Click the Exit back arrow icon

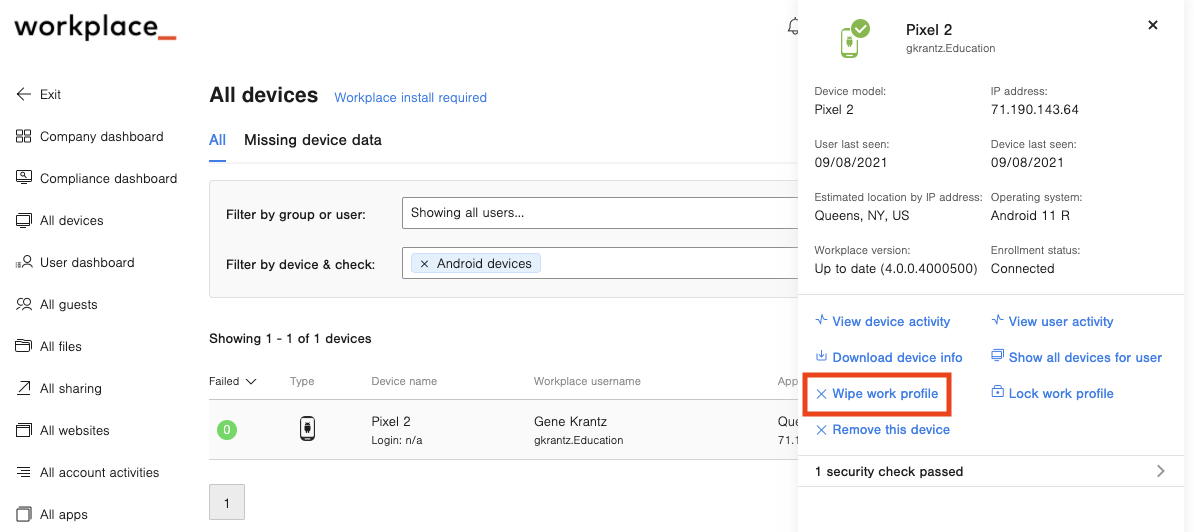(24, 95)
